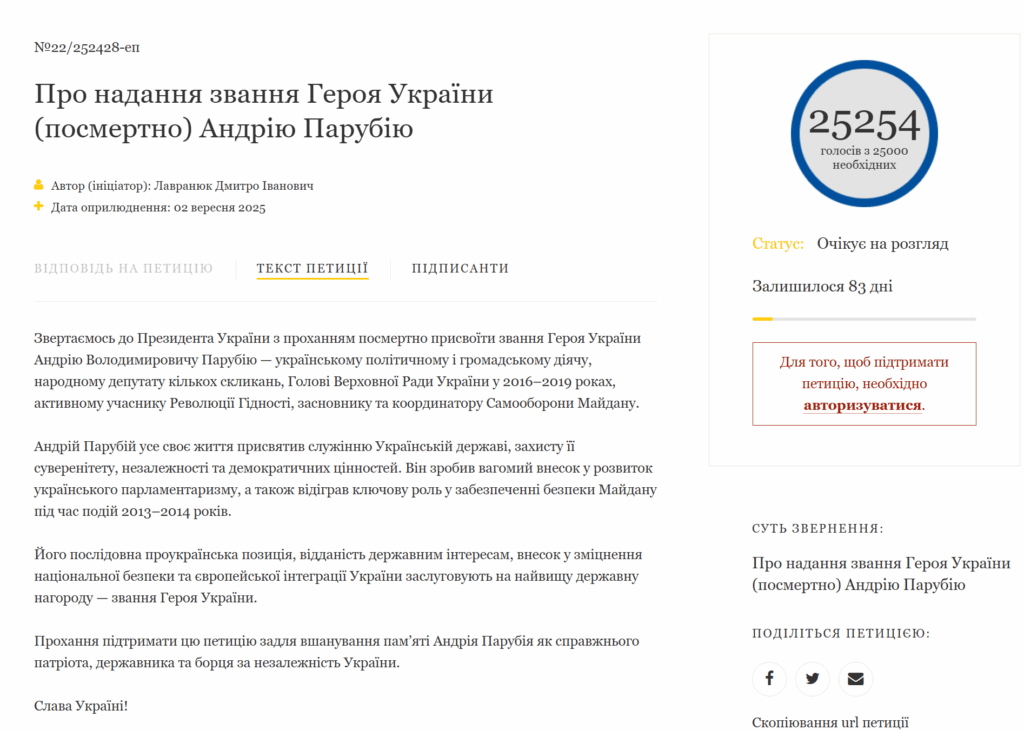Open the Підписанти tab
Viewport: 1024px width, 730px height.
460,268
